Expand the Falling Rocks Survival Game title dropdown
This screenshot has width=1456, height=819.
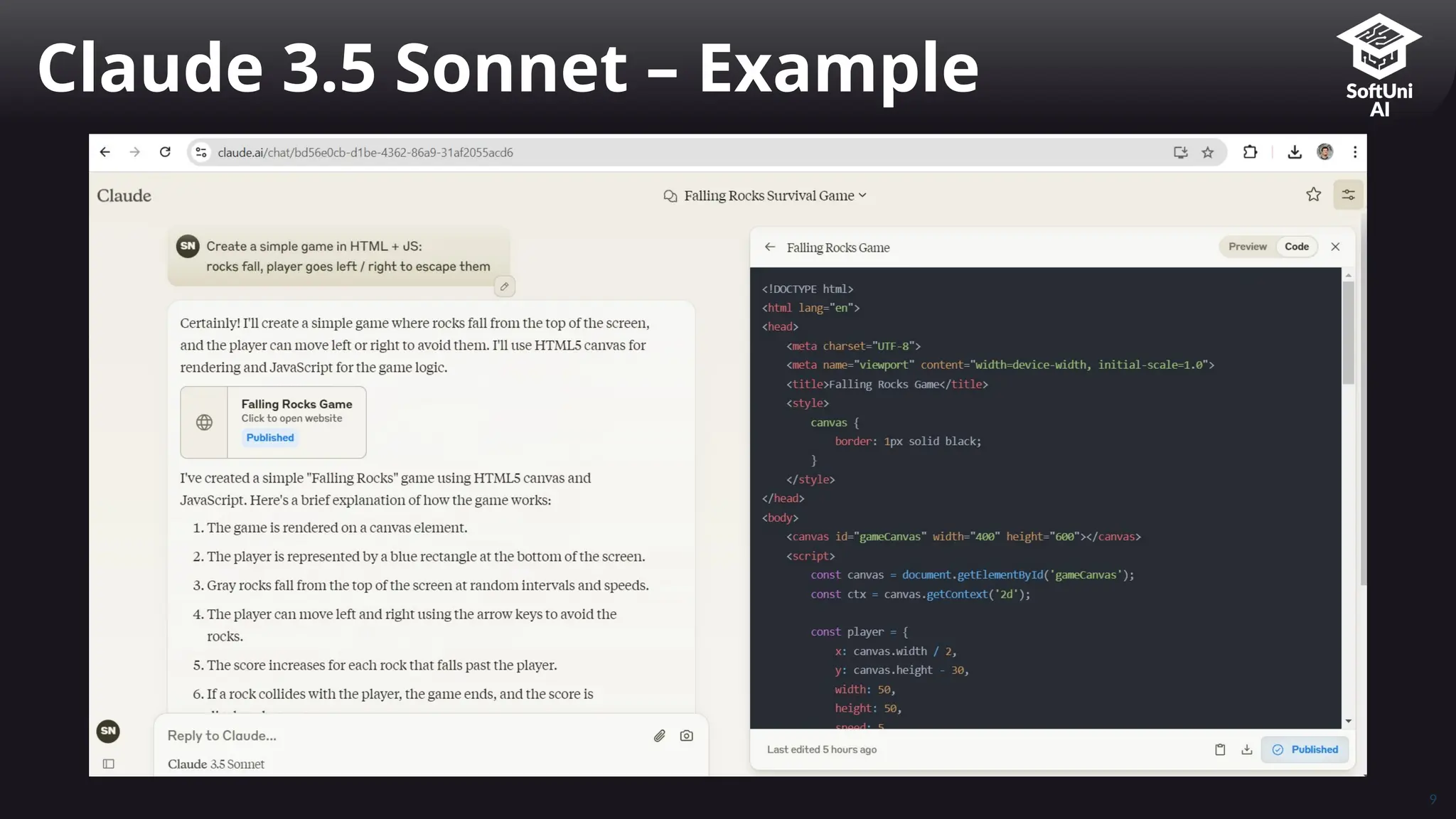pyautogui.click(x=862, y=196)
